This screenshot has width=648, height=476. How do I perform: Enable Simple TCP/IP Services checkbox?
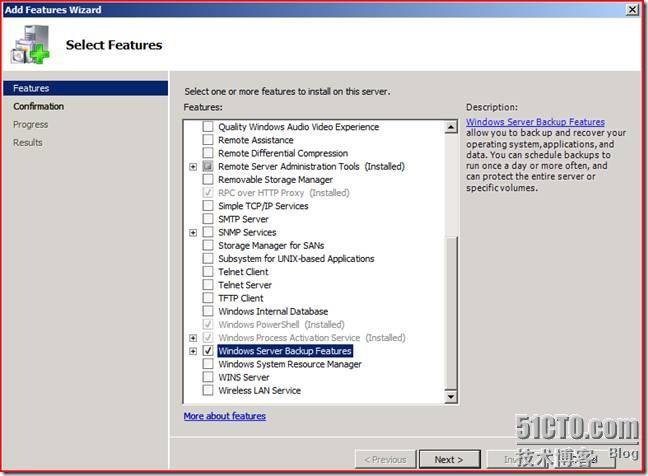208,205
